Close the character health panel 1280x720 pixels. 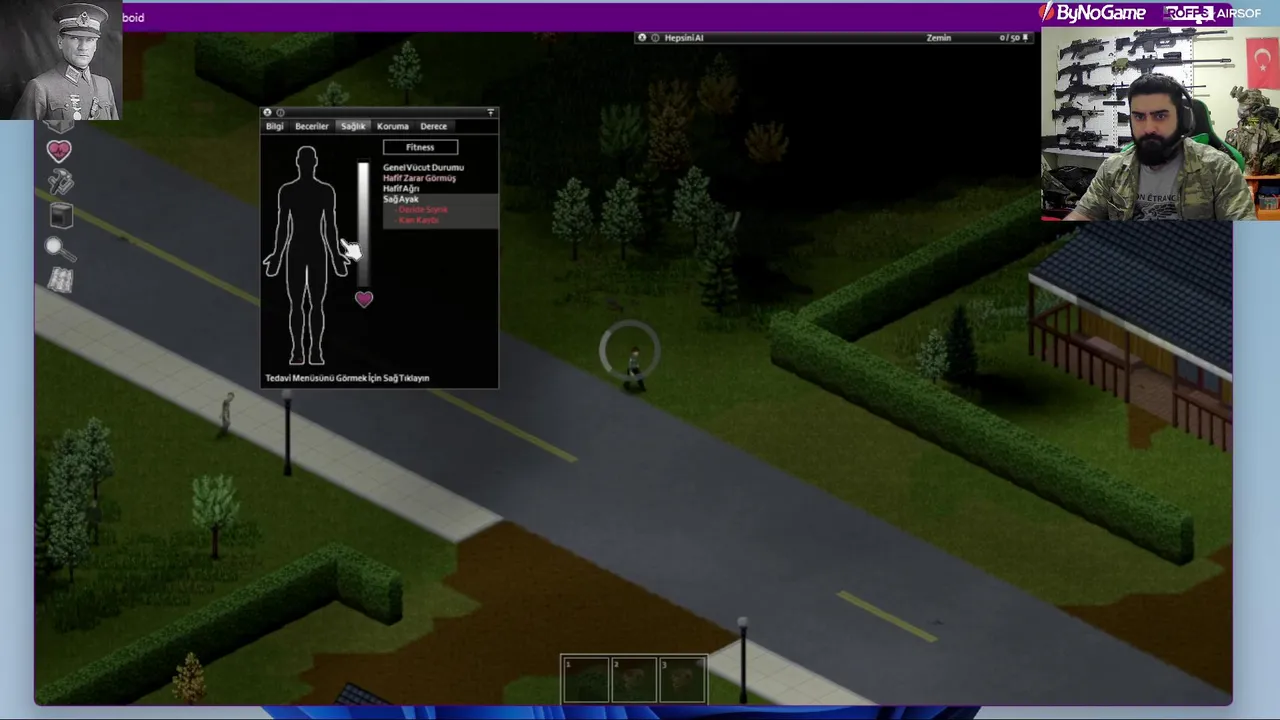[x=267, y=113]
